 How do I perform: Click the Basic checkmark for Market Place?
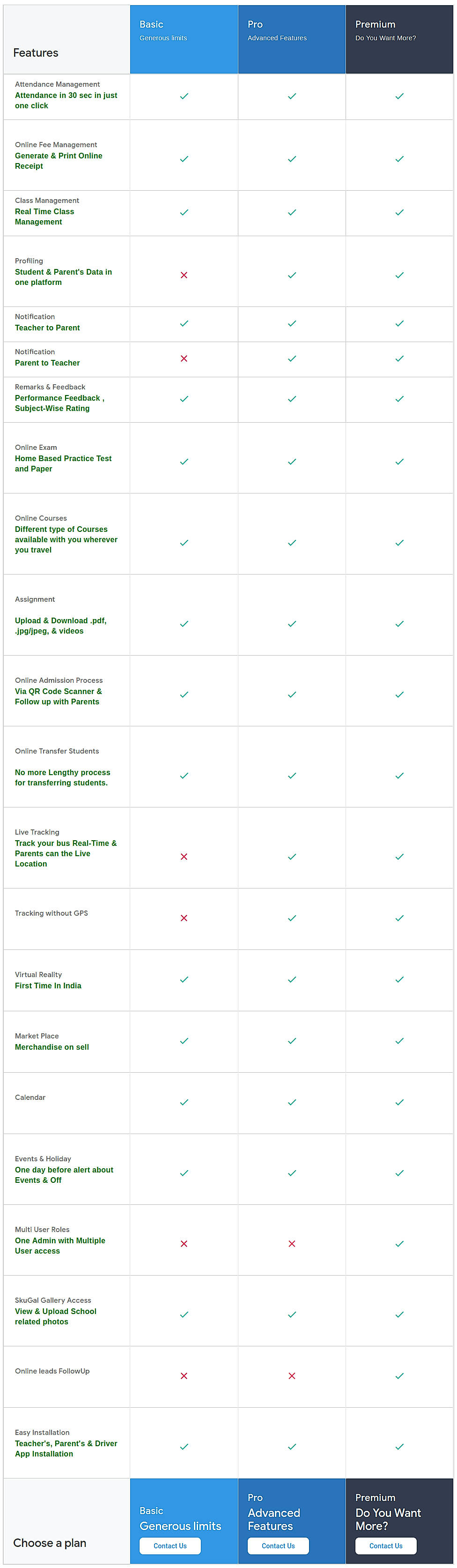coord(183,1041)
